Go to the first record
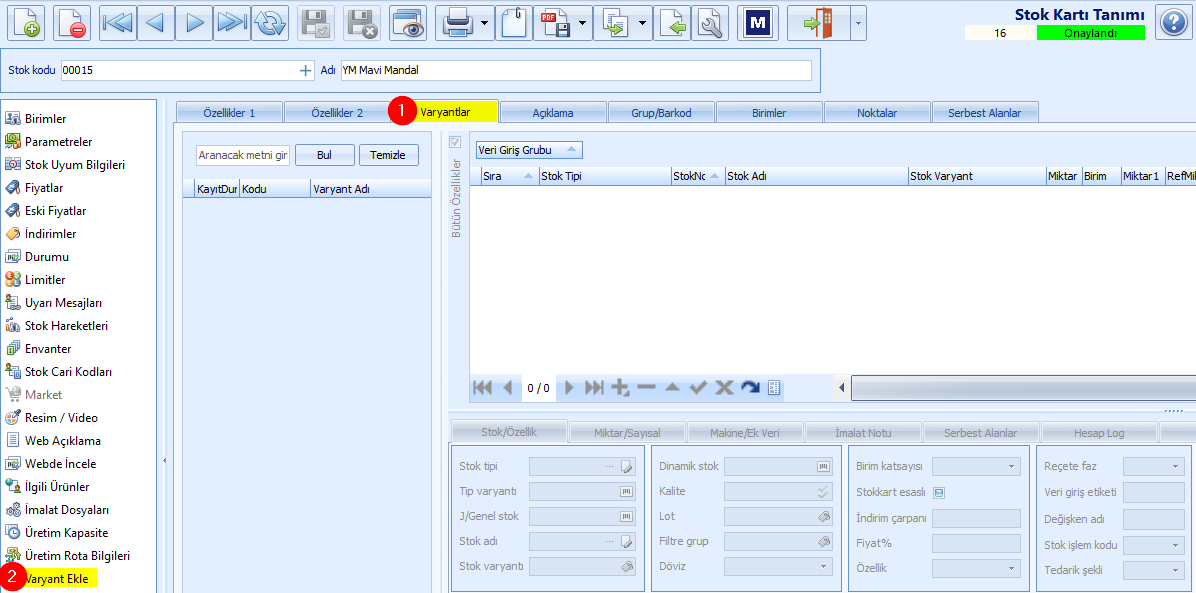The height and width of the screenshot is (593, 1196). [x=117, y=22]
